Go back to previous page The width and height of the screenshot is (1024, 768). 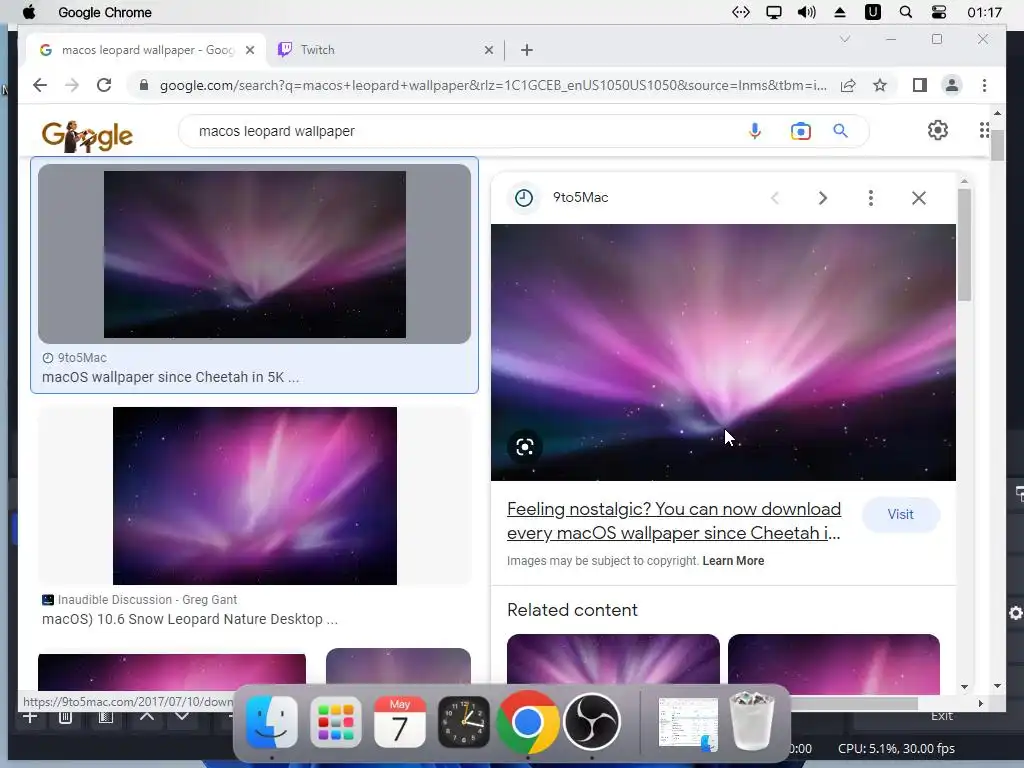[40, 85]
